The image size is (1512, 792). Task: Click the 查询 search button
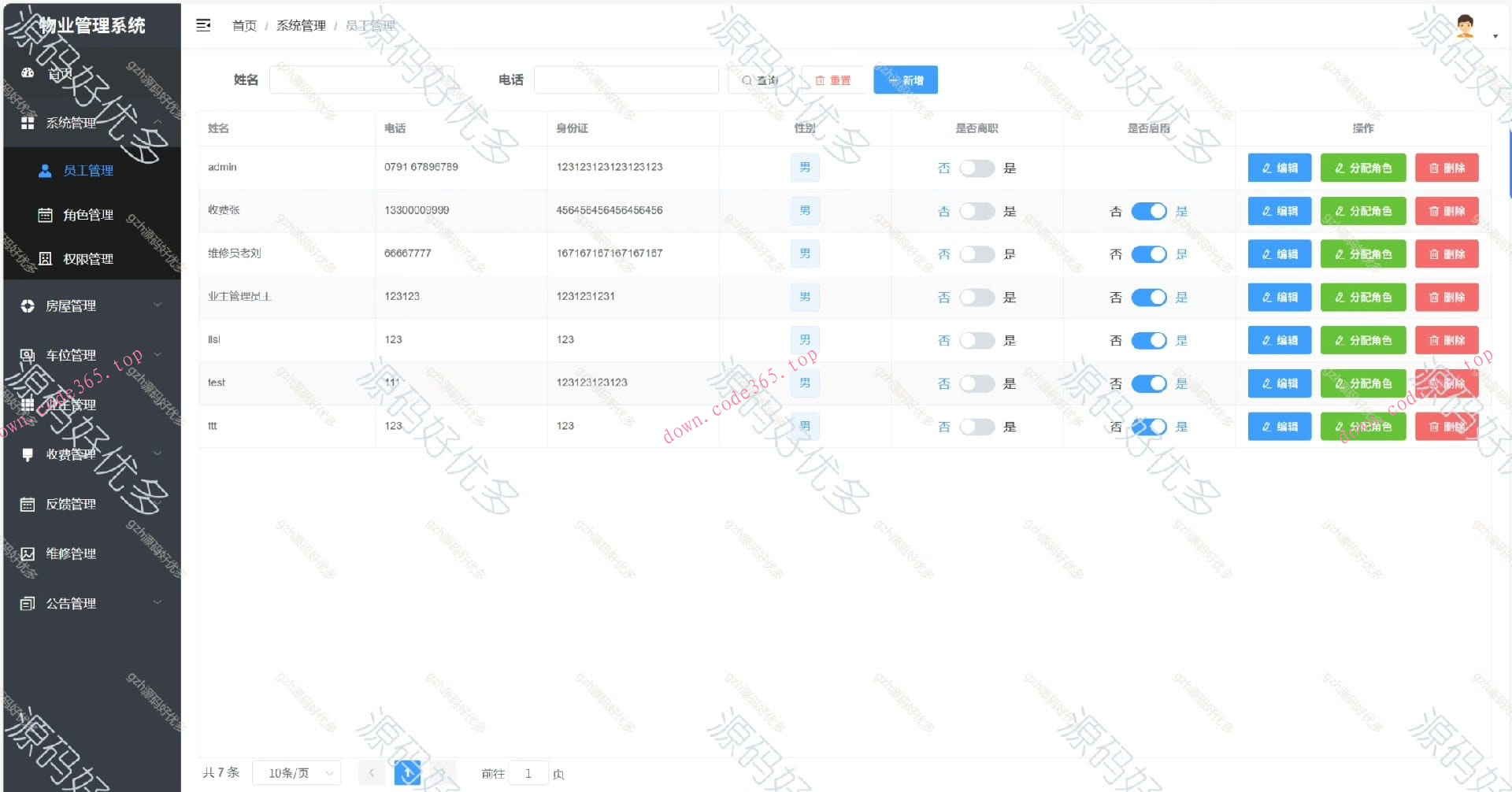[760, 80]
